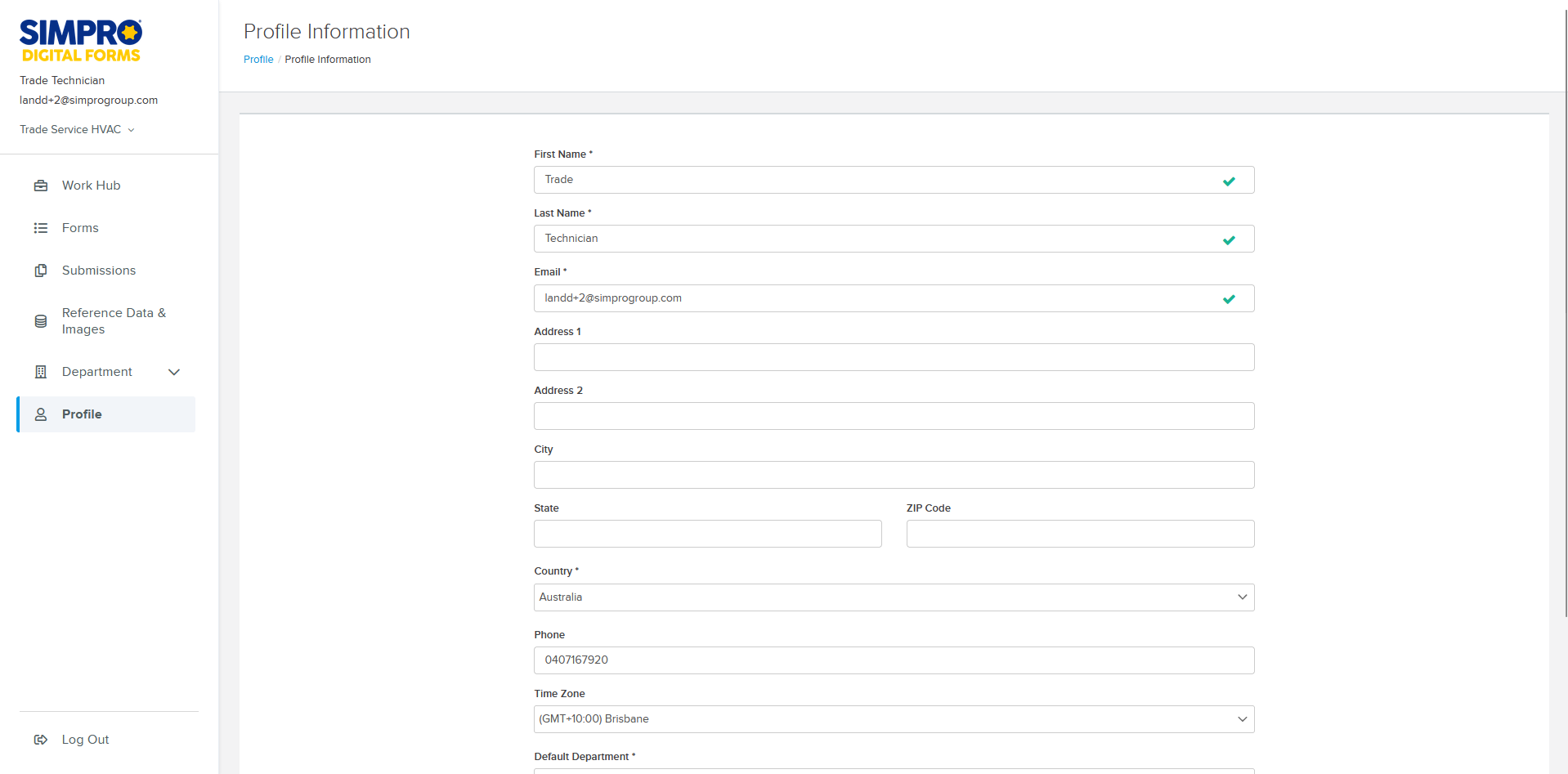The image size is (1568, 774).
Task: Click the Simpro Digital Forms logo
Action: (x=81, y=41)
